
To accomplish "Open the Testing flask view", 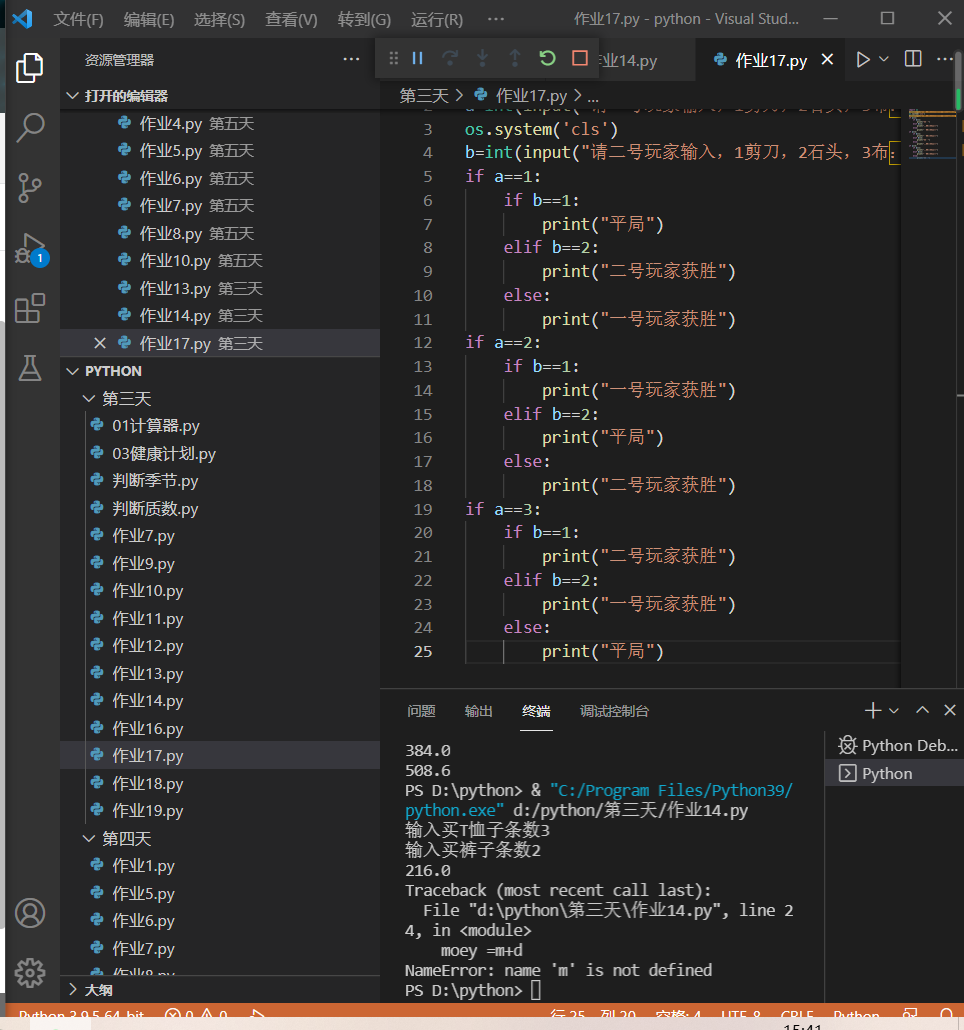I will tap(30, 368).
